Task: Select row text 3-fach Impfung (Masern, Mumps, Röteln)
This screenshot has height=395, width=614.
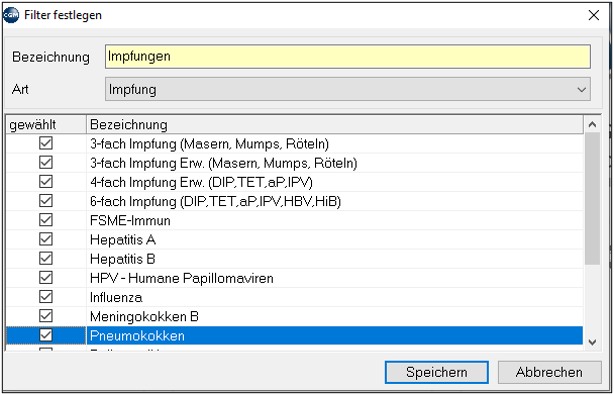Action: click(x=209, y=144)
